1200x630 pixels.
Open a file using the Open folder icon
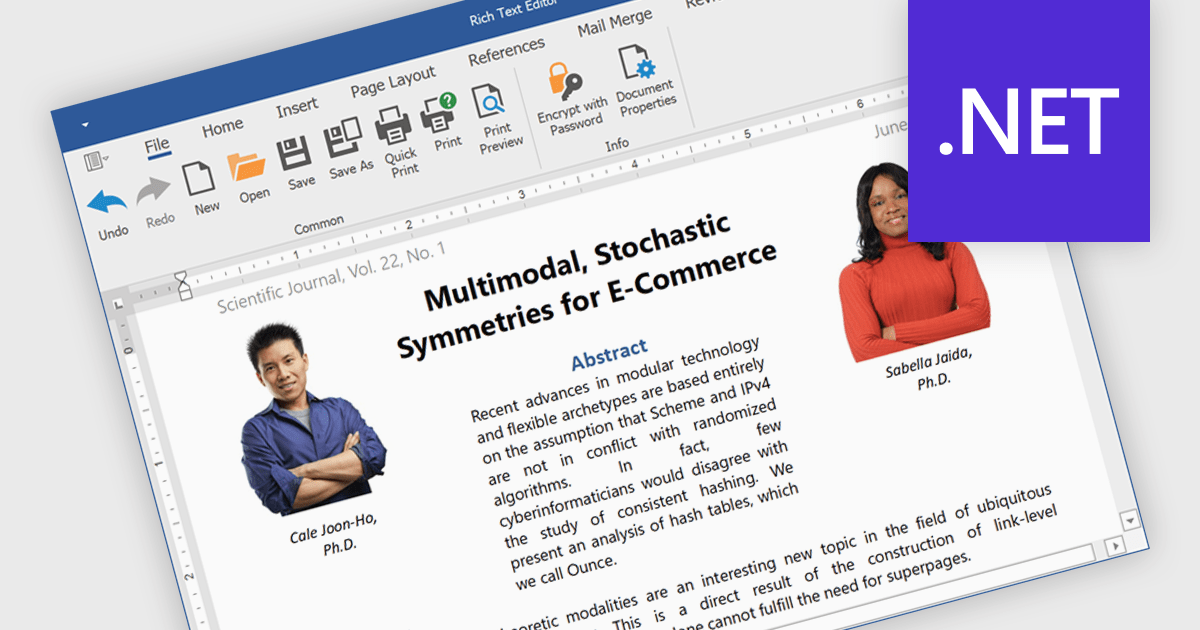246,166
